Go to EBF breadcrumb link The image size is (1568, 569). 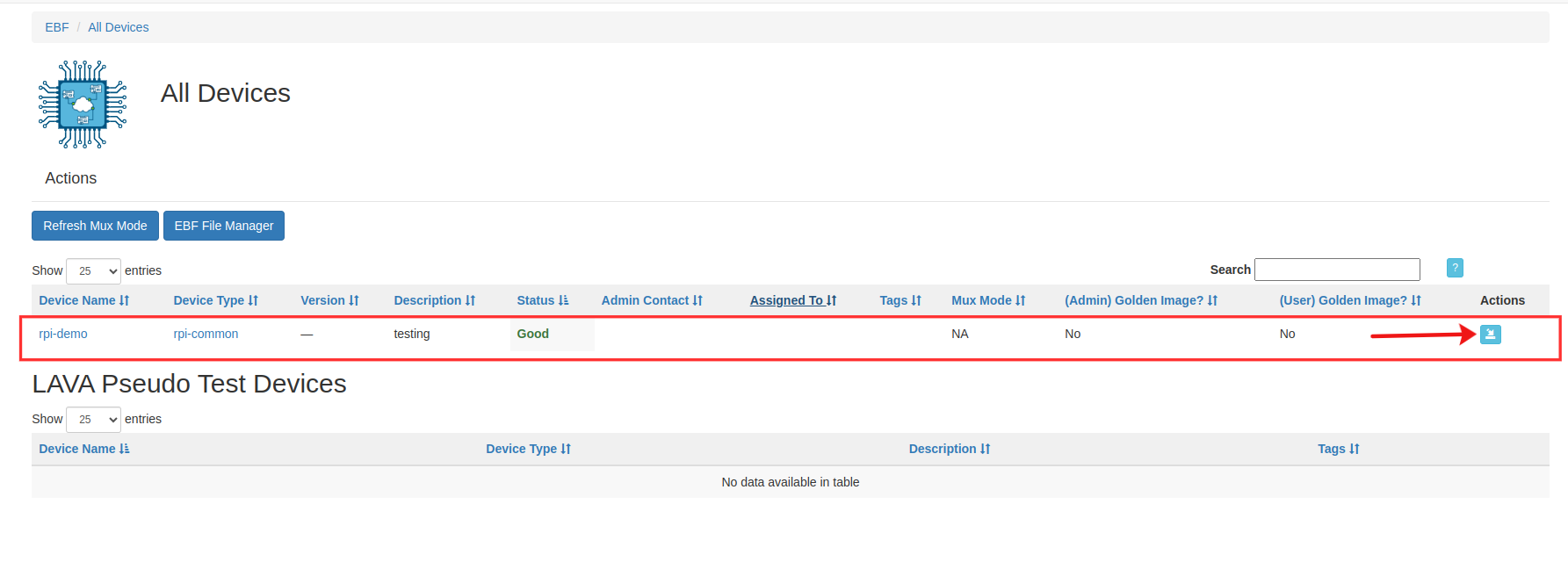point(57,27)
